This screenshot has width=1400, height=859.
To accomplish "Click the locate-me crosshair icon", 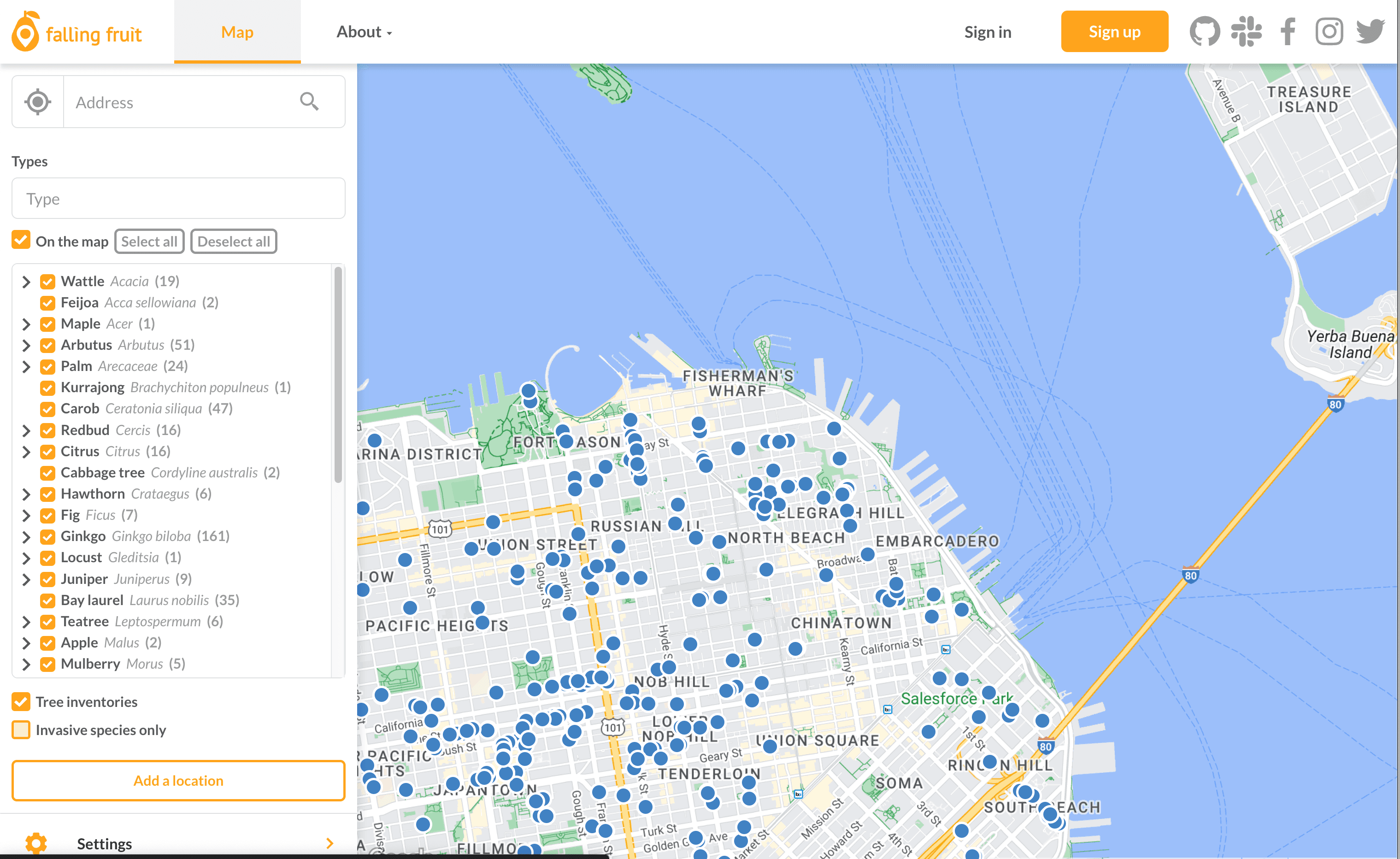I will [37, 102].
